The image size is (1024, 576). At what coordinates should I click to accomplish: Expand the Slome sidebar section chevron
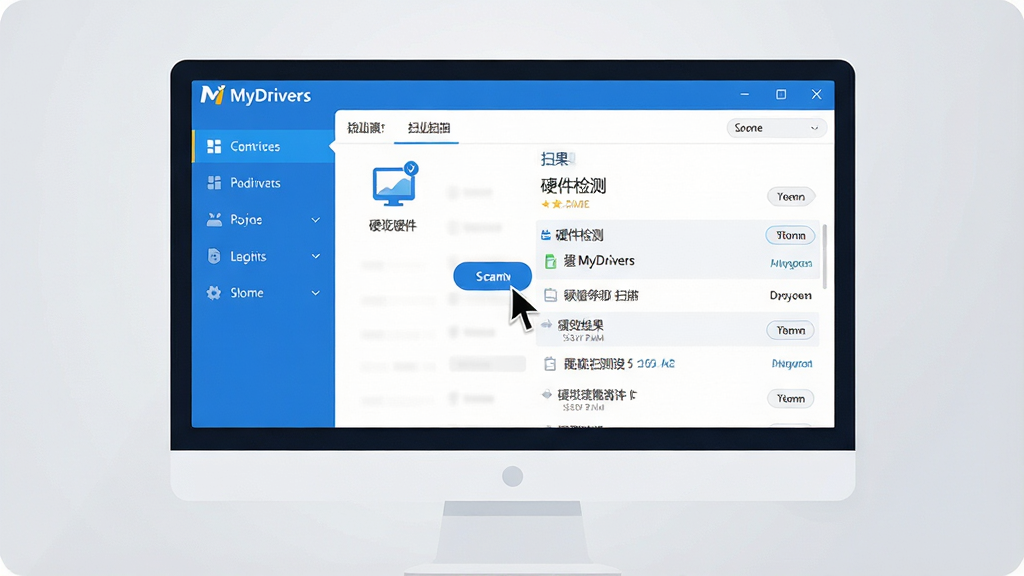[x=315, y=293]
